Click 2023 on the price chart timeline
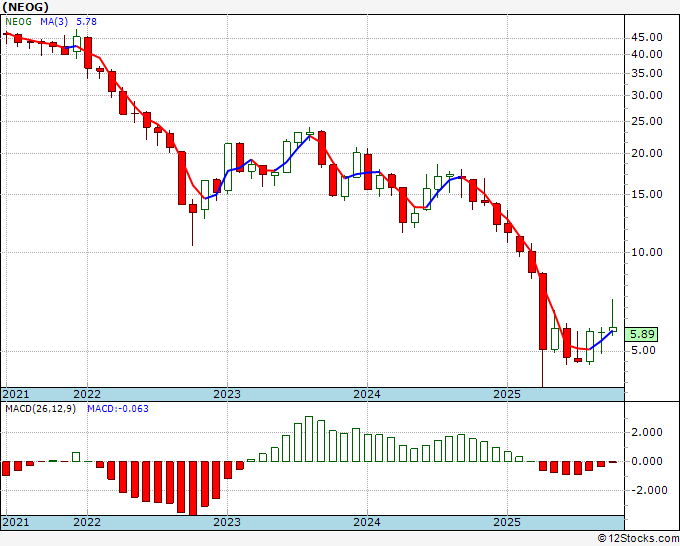This screenshot has width=680, height=546. tap(227, 394)
